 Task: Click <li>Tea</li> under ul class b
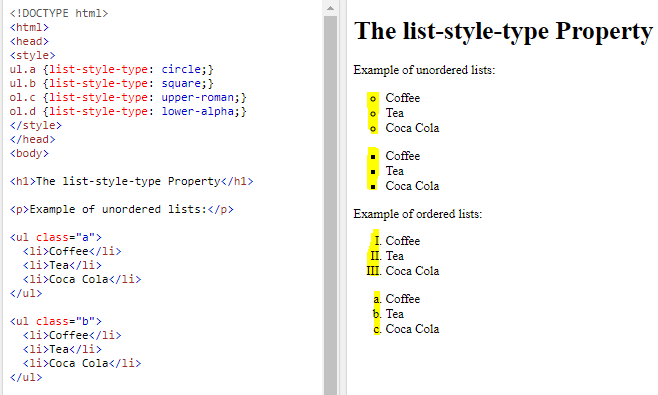coord(62,349)
